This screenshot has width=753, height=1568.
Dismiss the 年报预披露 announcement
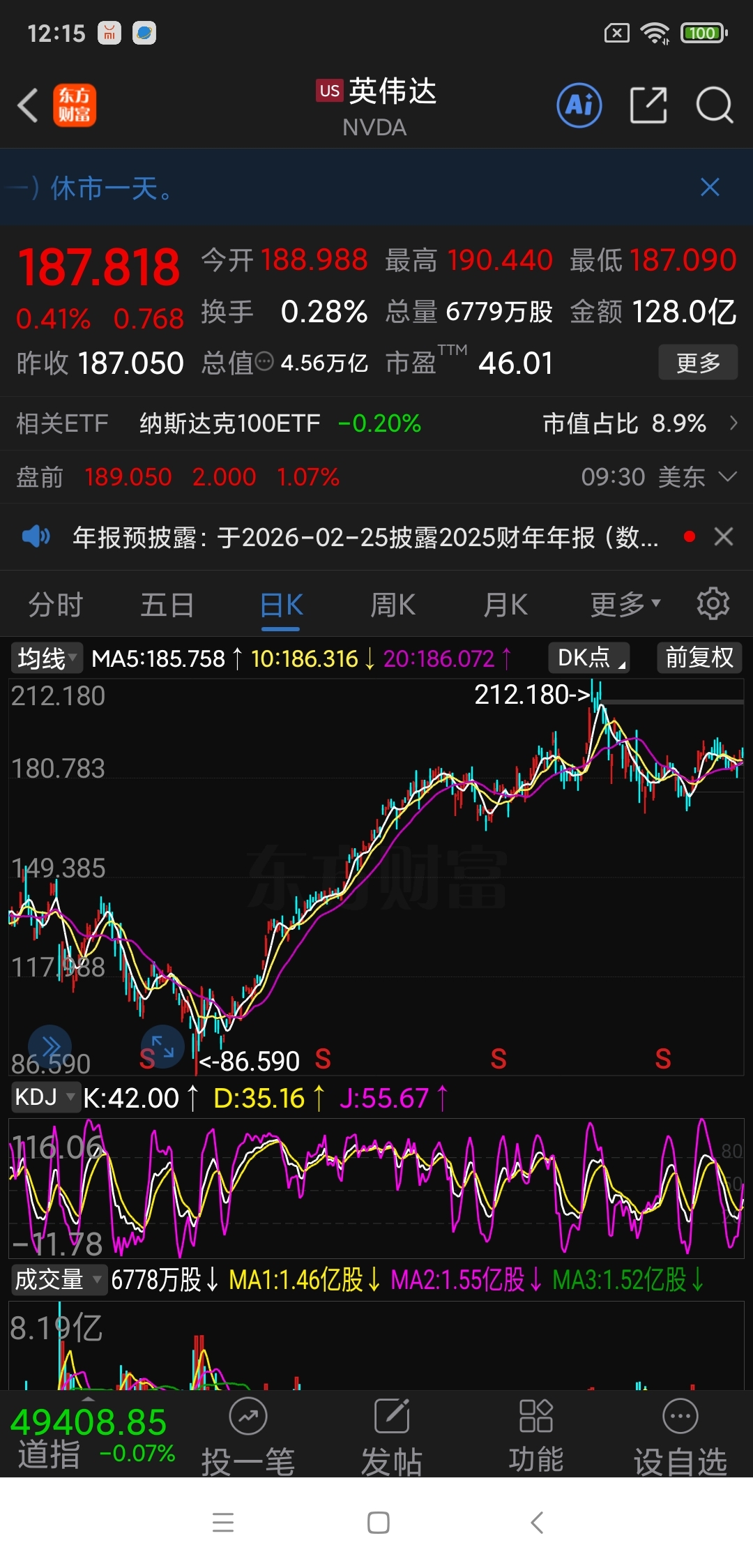tap(724, 536)
